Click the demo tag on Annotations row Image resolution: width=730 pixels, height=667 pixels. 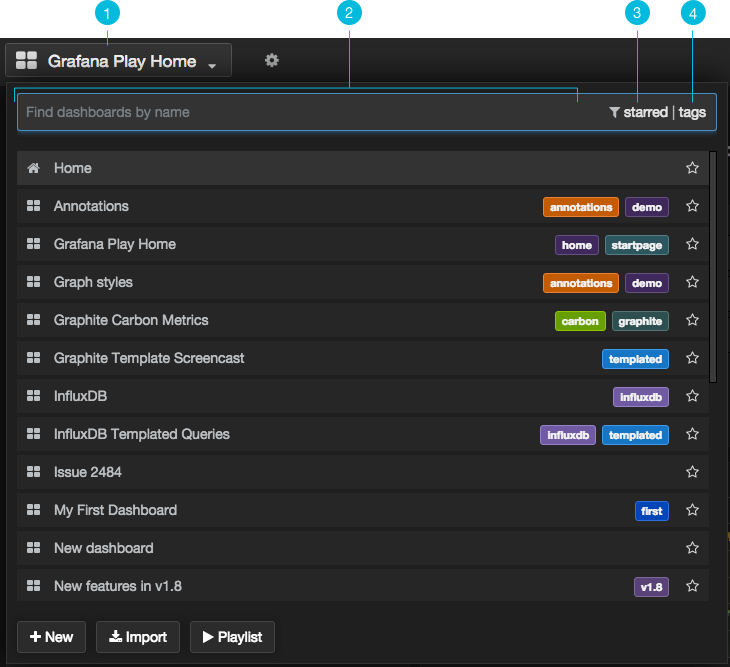647,207
